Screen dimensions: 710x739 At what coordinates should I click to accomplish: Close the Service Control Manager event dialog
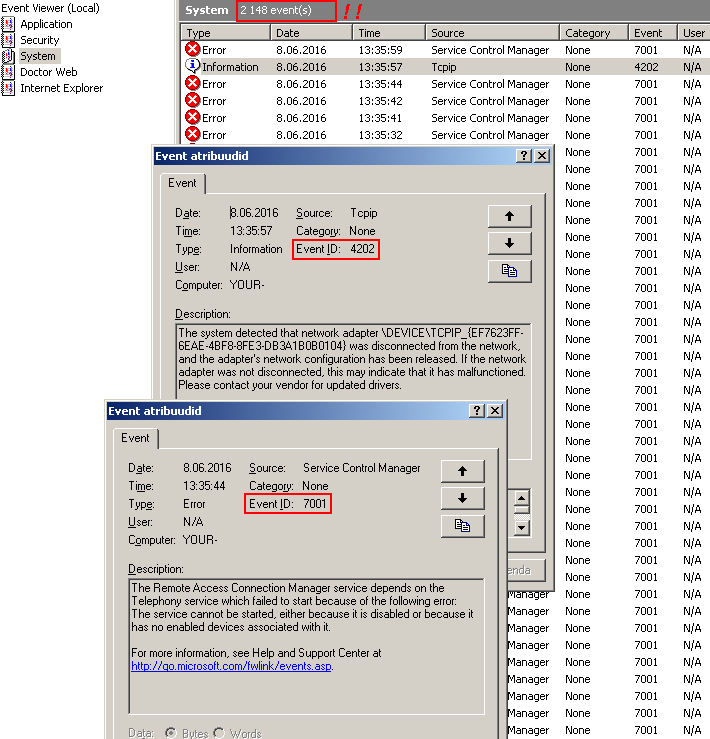(x=495, y=411)
